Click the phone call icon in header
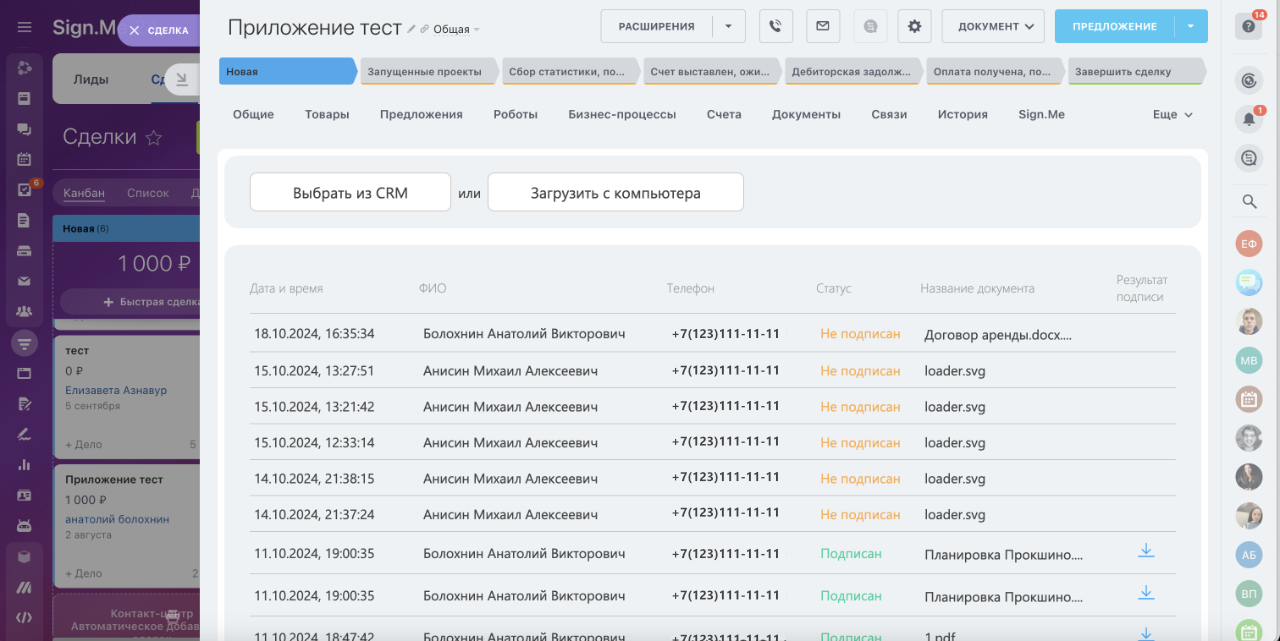Viewport: 1280px width, 641px height. 776,26
